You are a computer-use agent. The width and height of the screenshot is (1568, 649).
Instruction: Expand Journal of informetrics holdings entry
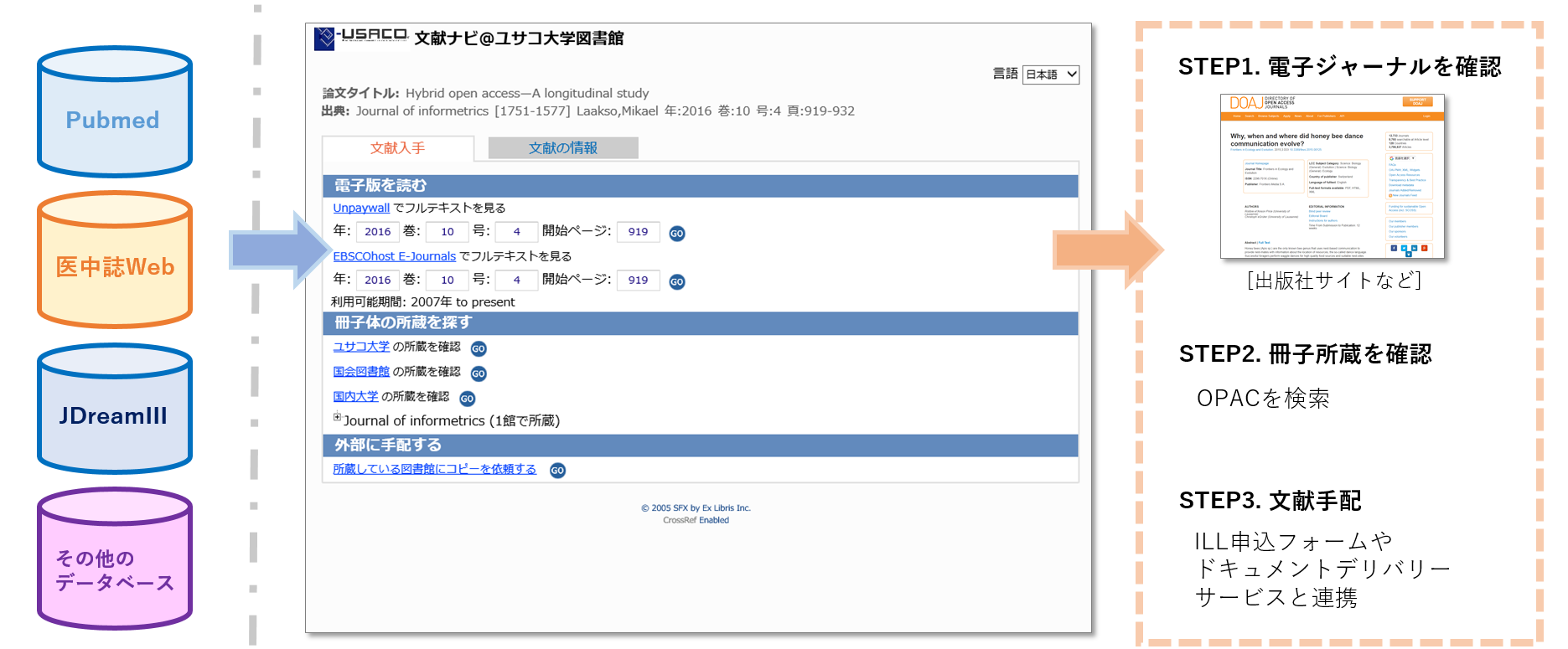pyautogui.click(x=337, y=417)
